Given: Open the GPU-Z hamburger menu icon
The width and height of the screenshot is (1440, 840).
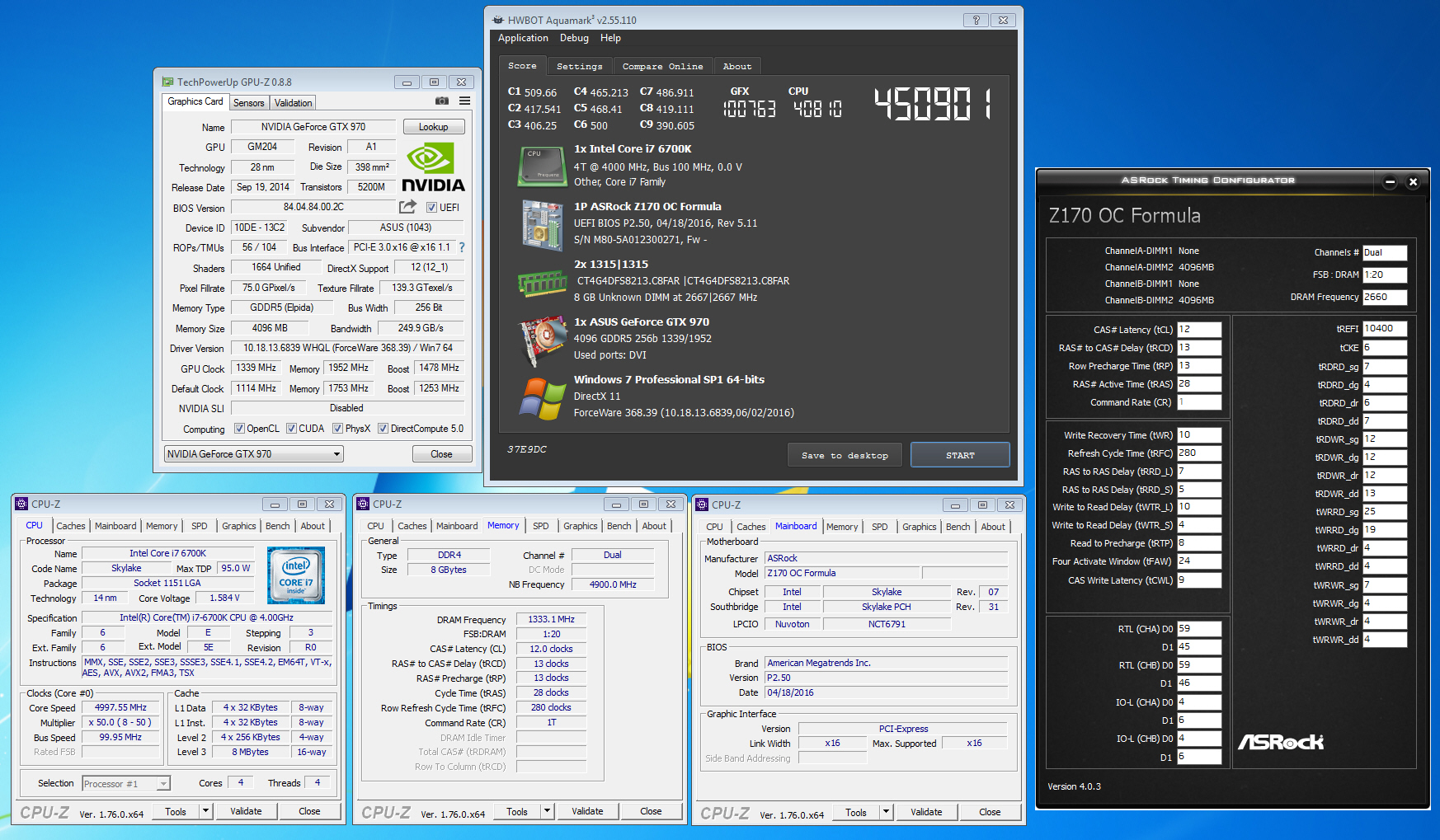Looking at the screenshot, I should (465, 101).
